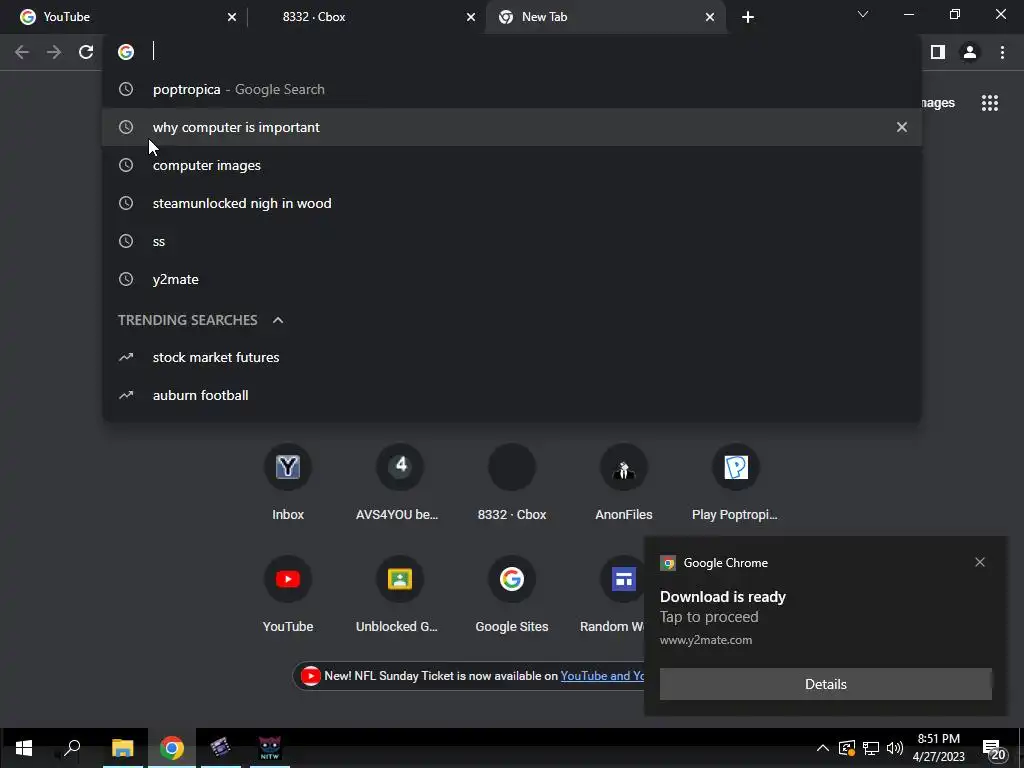Screen dimensions: 1024x768
Task: Select trending search 'stock market futures'
Action: 512,357
